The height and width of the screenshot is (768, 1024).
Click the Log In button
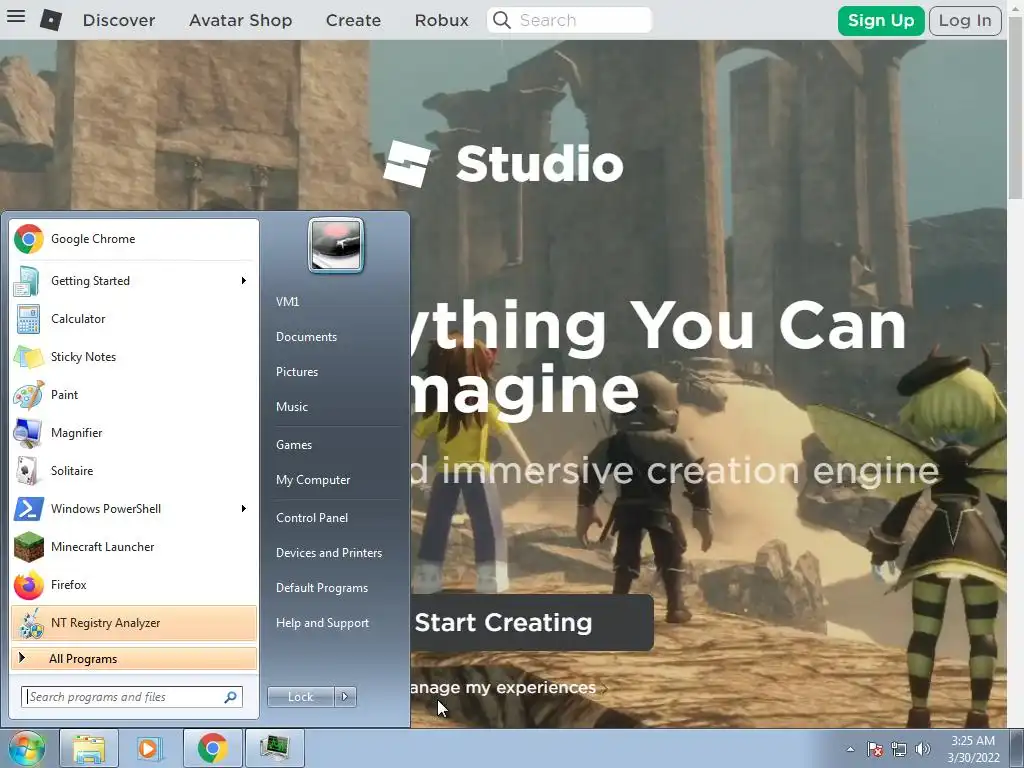pos(965,21)
